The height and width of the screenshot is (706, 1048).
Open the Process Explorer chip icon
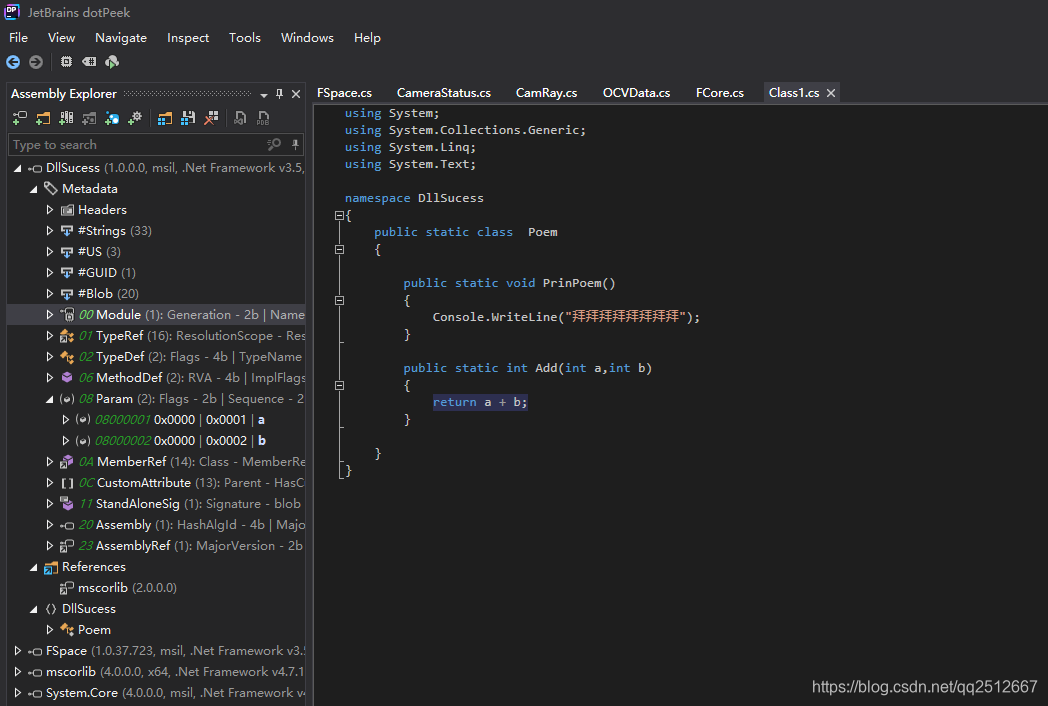pyautogui.click(x=66, y=62)
